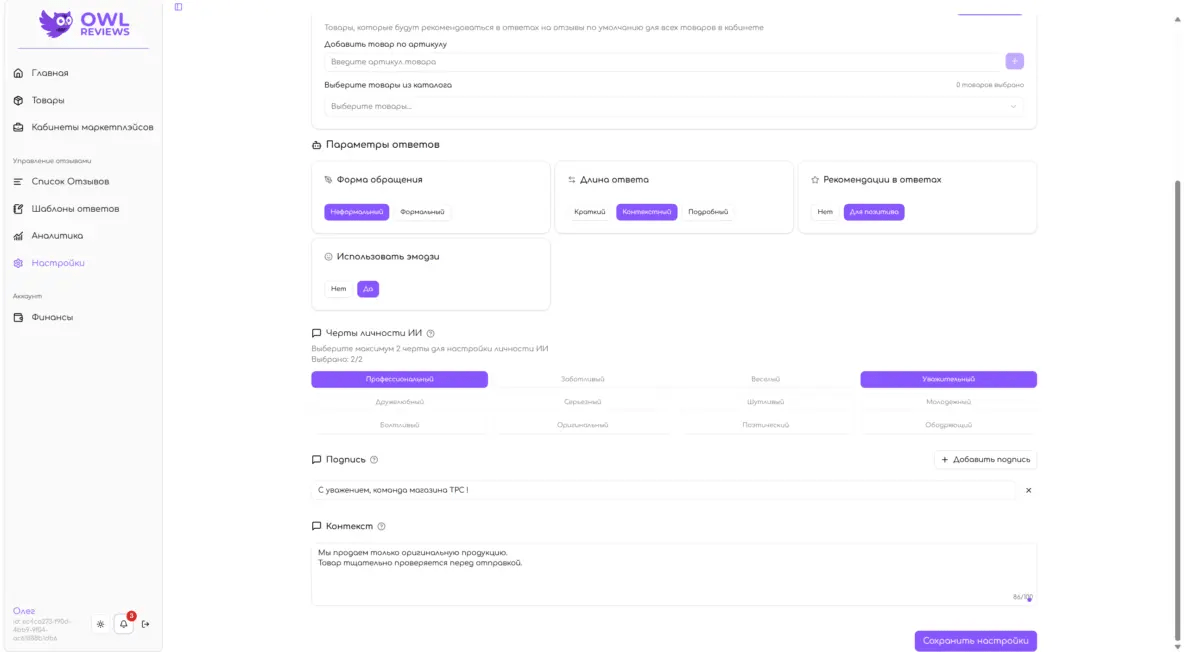
Task: Click Сохранить настройки button
Action: pyautogui.click(x=975, y=641)
